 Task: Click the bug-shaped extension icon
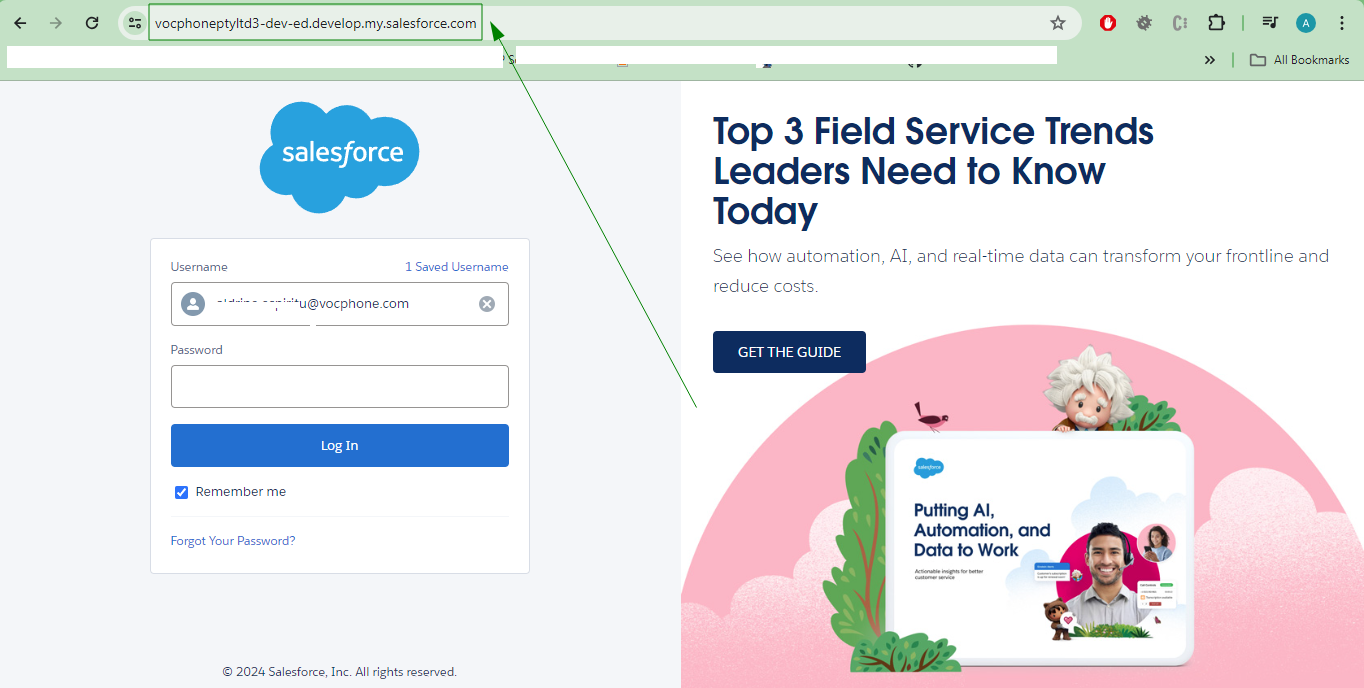click(1143, 22)
